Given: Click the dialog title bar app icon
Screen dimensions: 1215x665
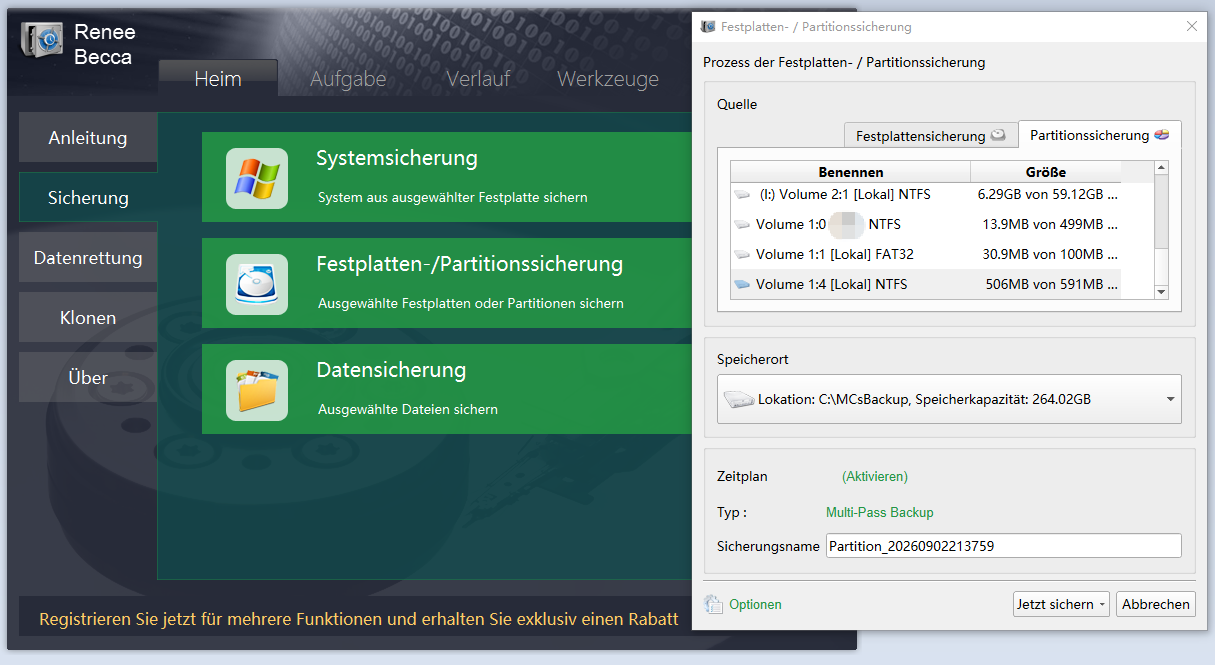Looking at the screenshot, I should pyautogui.click(x=709, y=27).
